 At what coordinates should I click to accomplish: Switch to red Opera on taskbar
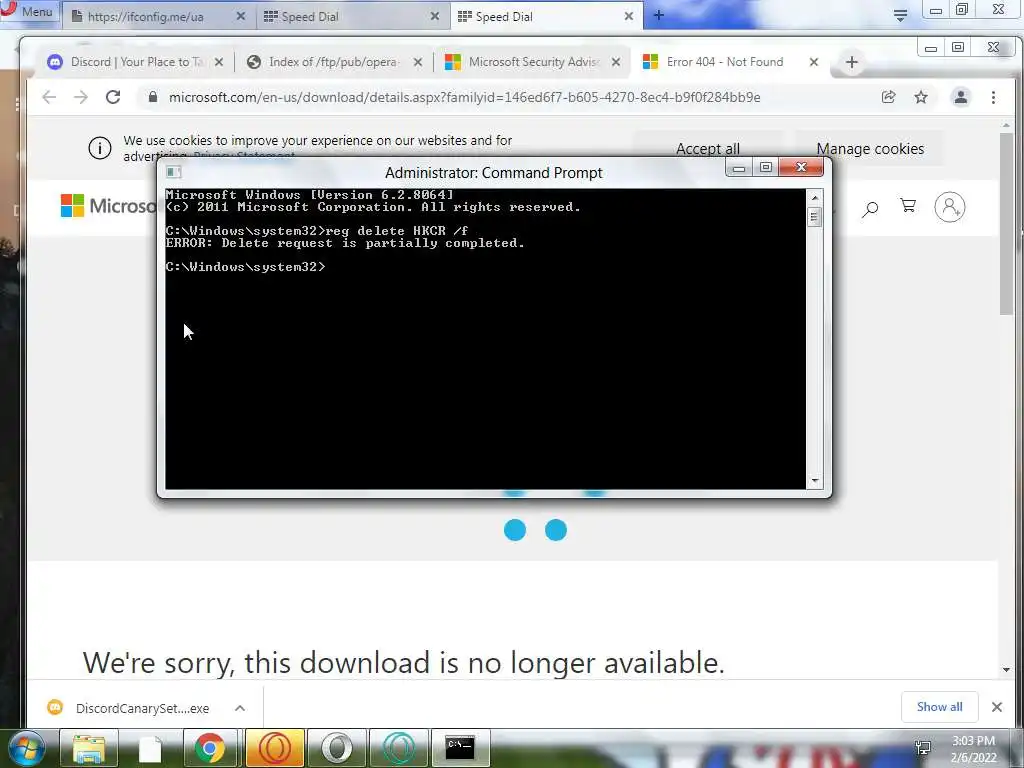pos(275,748)
